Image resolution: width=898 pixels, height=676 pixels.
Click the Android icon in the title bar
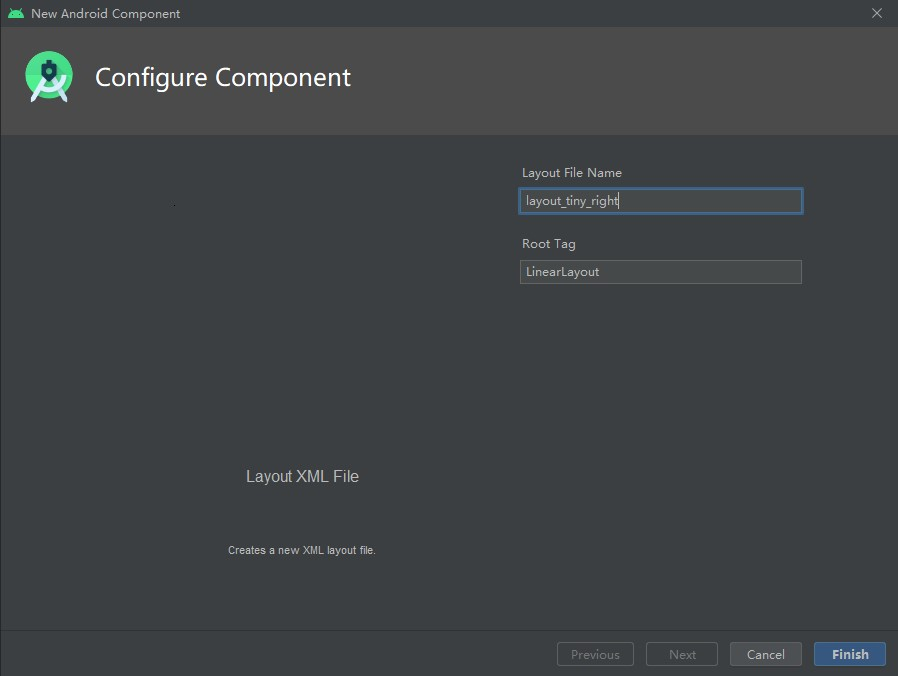[15, 14]
